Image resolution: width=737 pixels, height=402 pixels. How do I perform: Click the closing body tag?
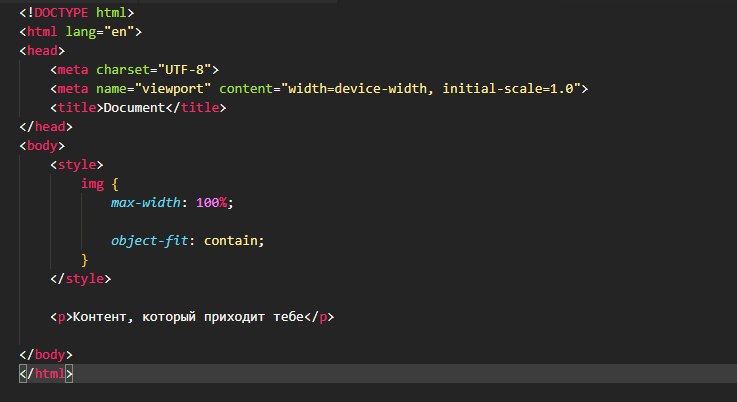pyautogui.click(x=46, y=355)
